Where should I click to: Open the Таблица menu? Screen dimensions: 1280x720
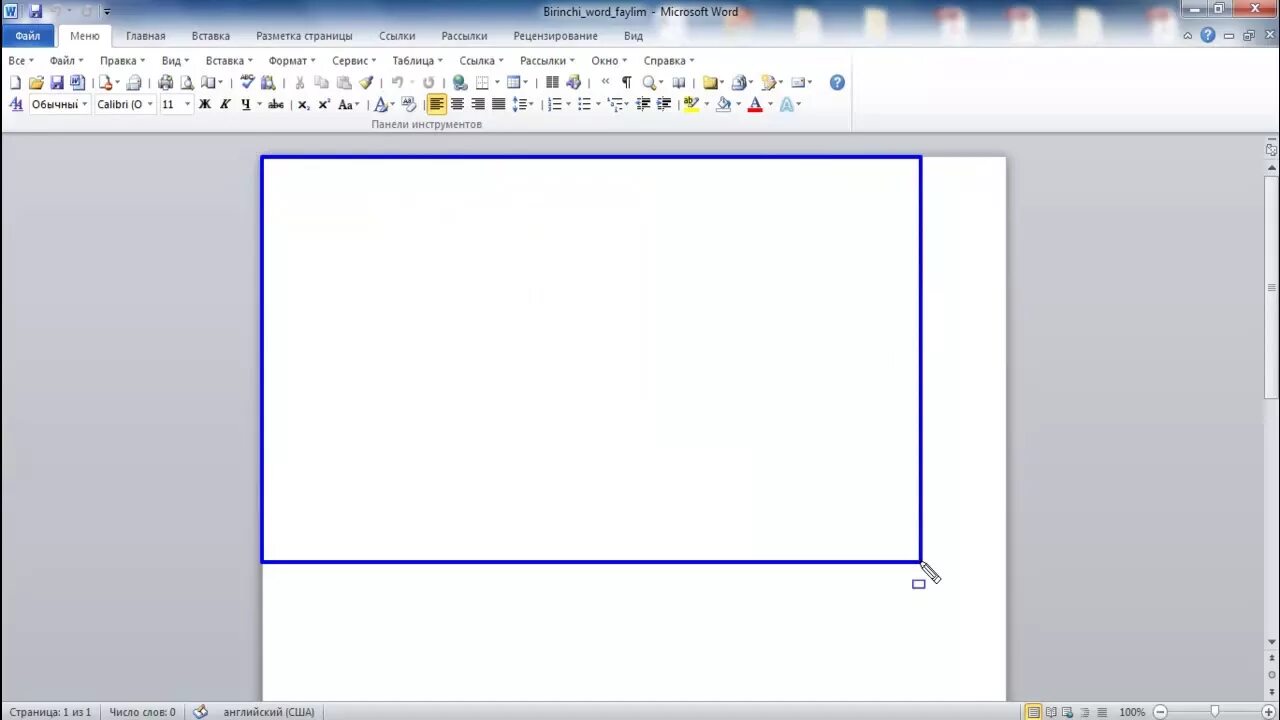(x=417, y=61)
